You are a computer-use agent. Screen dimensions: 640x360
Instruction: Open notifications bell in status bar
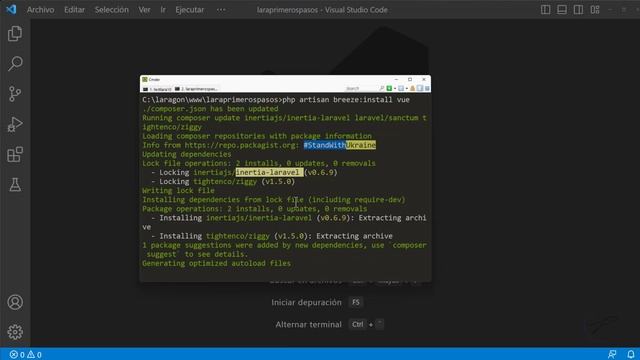tap(631, 354)
